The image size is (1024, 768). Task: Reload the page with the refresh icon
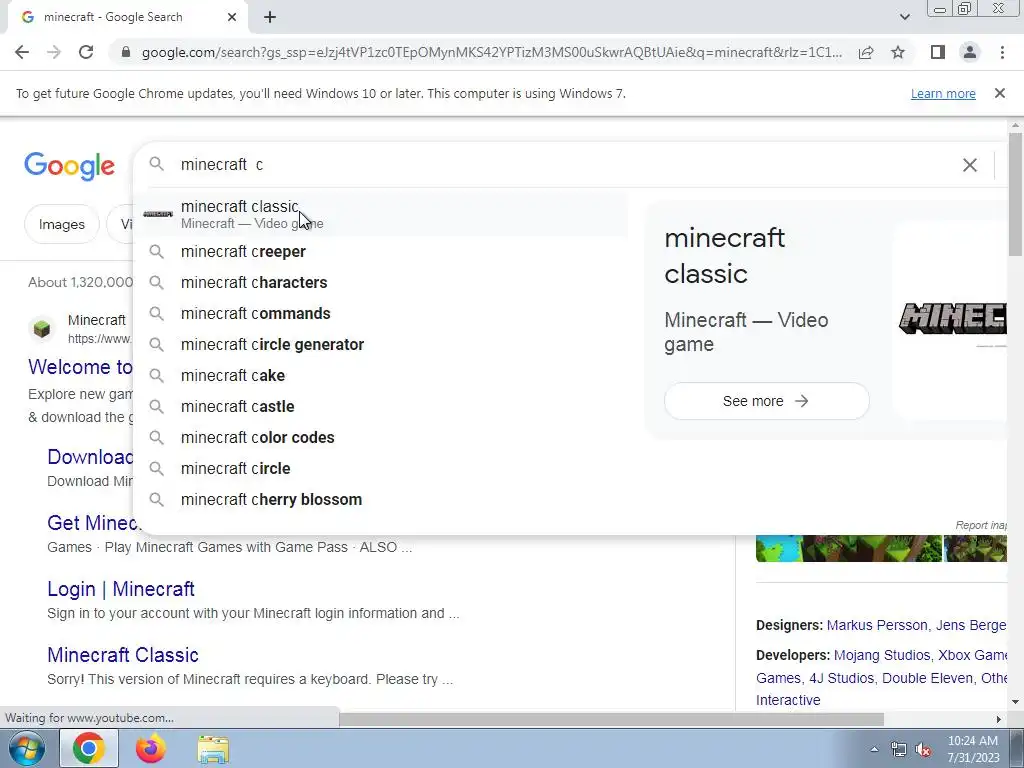[x=86, y=52]
